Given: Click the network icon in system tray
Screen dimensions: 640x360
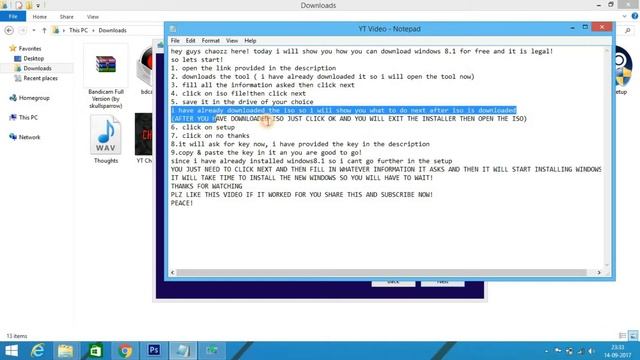Looking at the screenshot, I should click(x=580, y=351).
